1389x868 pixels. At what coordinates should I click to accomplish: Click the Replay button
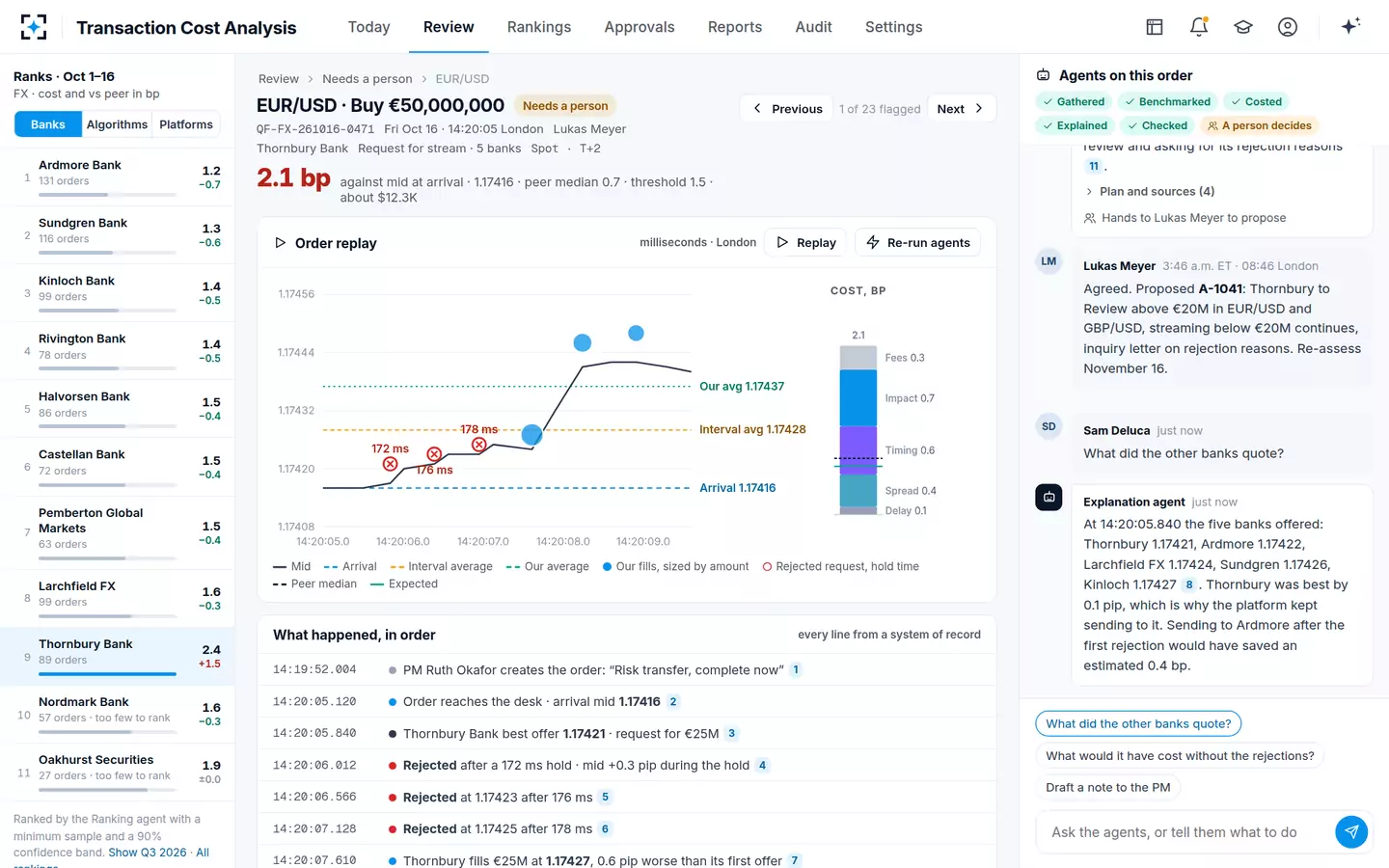(805, 243)
